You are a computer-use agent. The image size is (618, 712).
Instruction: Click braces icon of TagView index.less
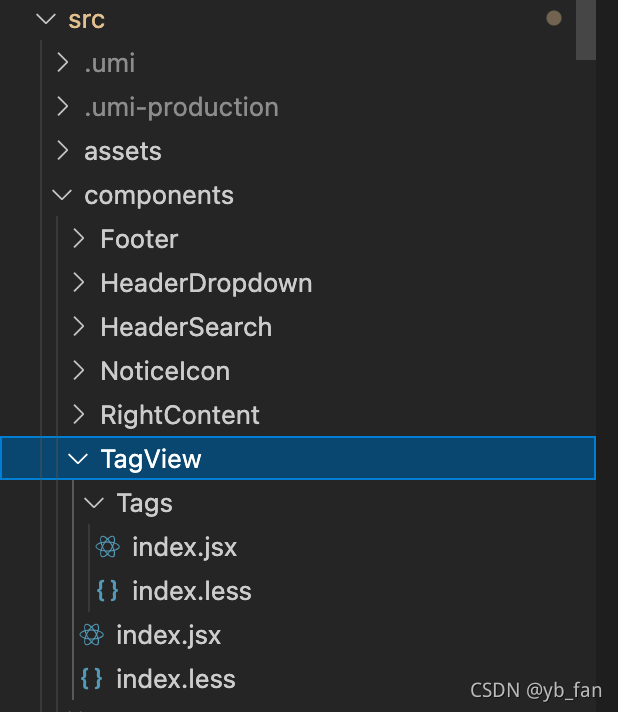[x=92, y=678]
